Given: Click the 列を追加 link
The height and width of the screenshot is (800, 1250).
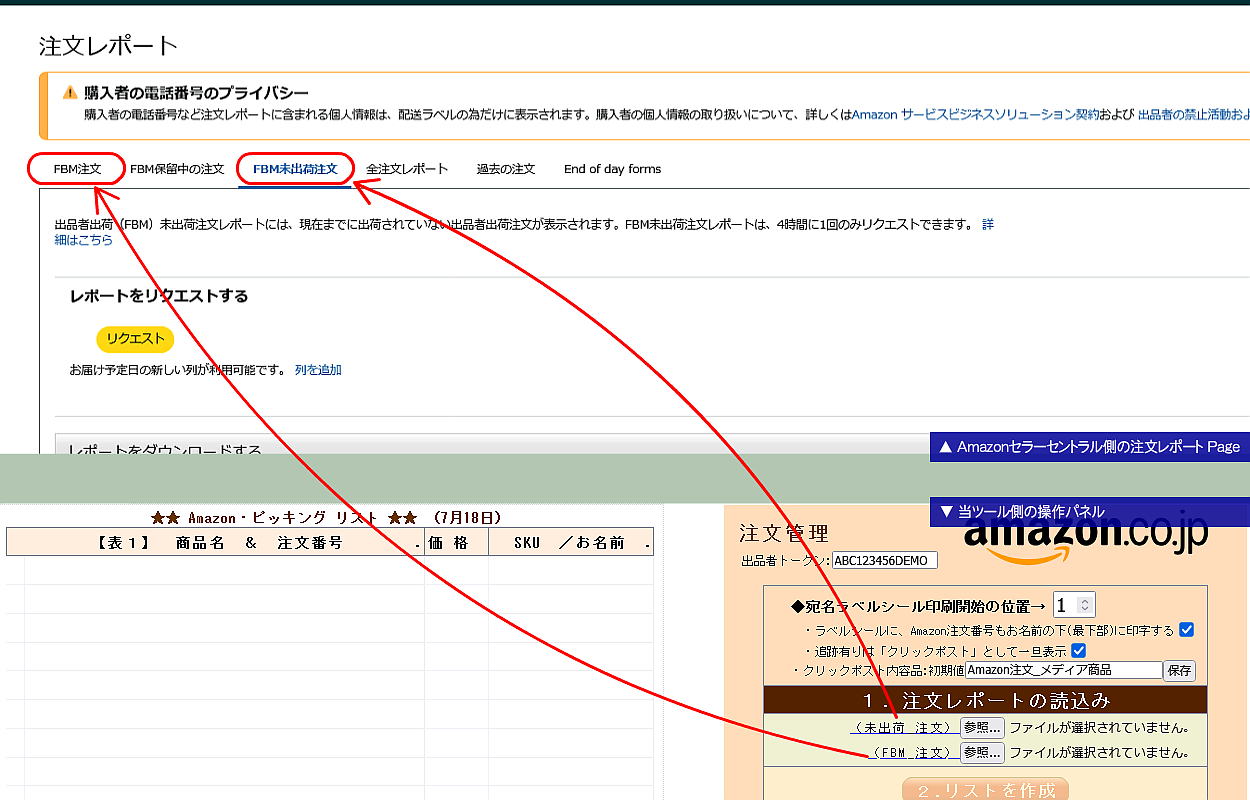Looking at the screenshot, I should coord(318,370).
